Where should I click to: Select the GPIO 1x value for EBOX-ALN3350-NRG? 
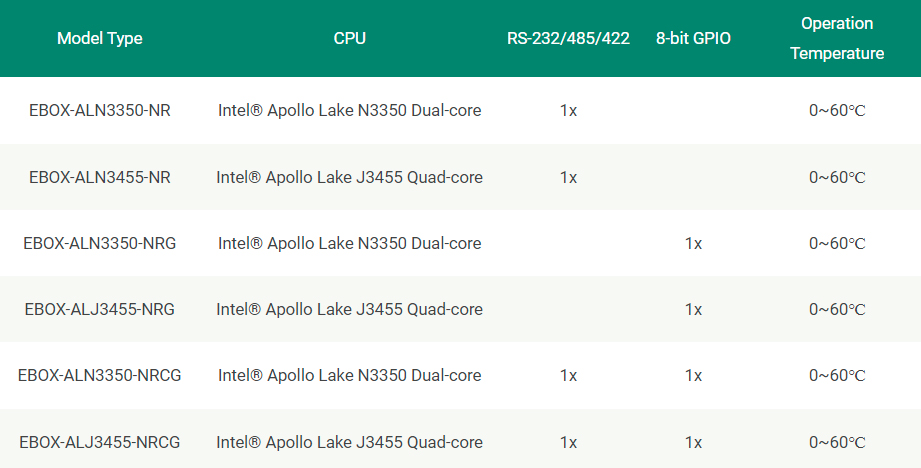pos(693,243)
